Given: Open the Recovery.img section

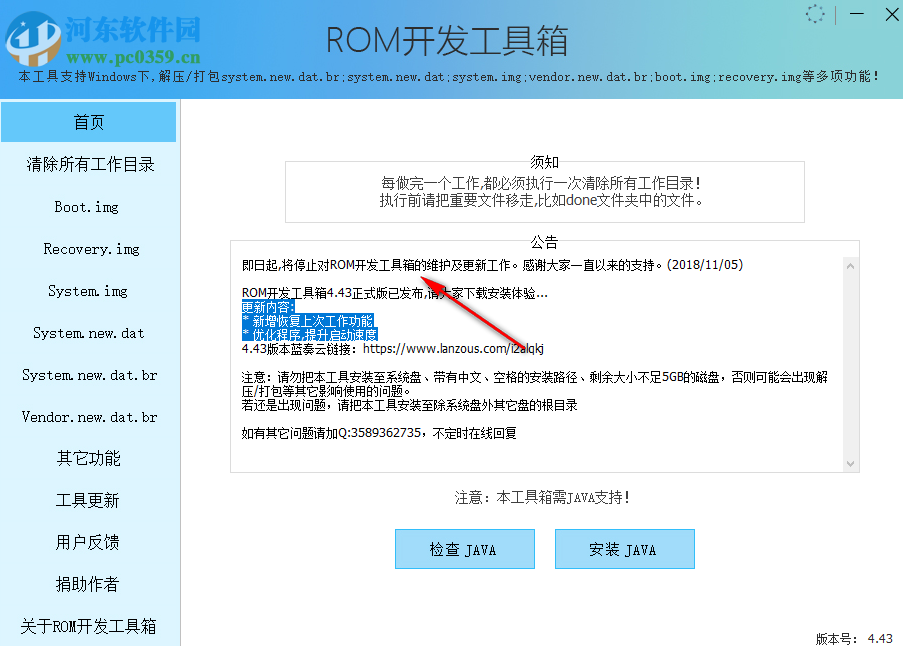Looking at the screenshot, I should 88,248.
